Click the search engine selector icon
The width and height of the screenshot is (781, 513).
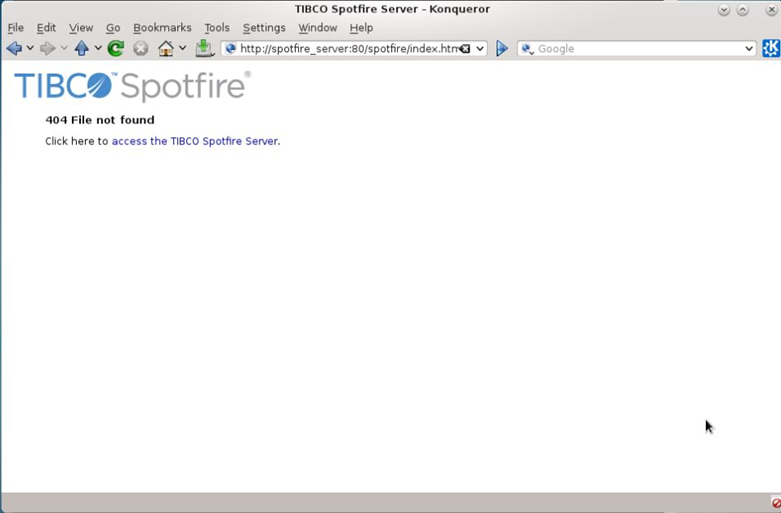pyautogui.click(x=527, y=49)
